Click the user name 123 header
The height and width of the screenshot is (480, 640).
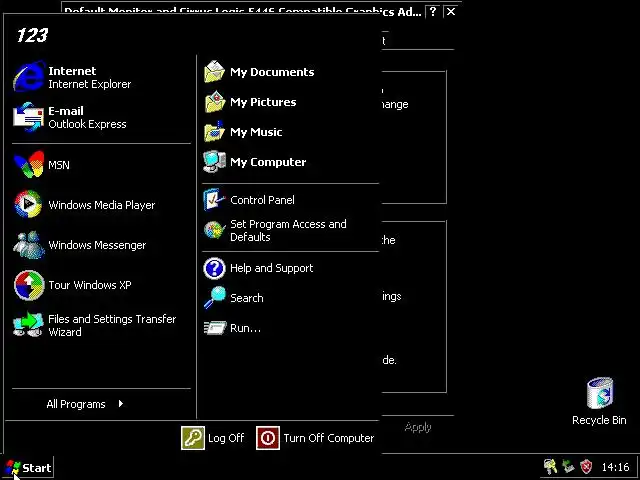click(32, 35)
